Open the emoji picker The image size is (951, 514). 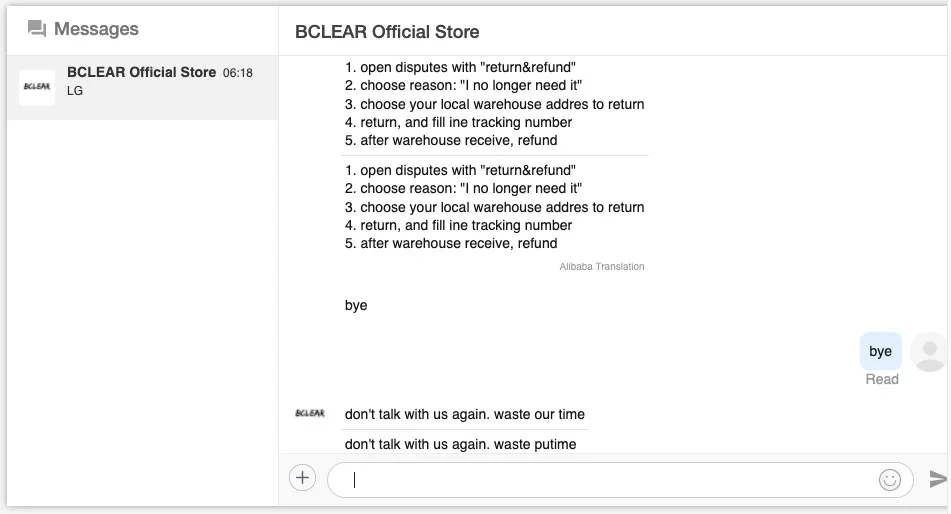click(x=889, y=480)
